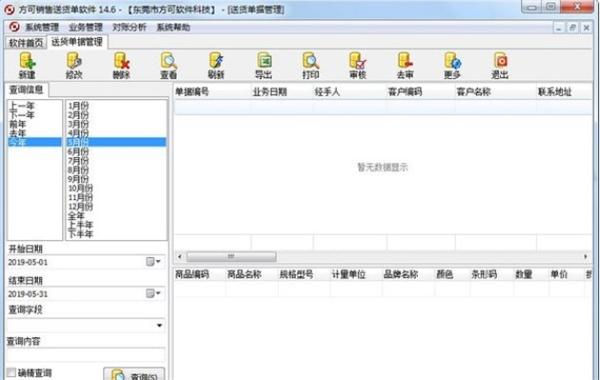Click the 业务日期 column header
Viewport: 600px width, 380px height.
[x=282, y=92]
